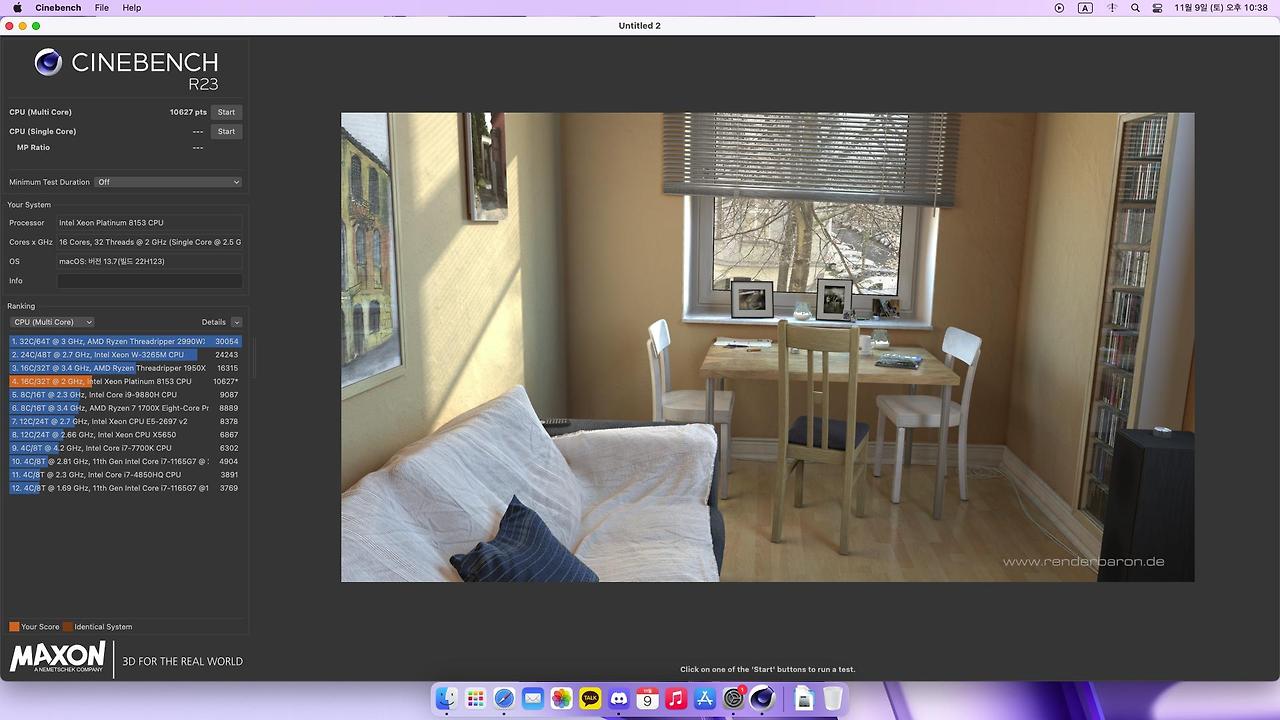Viewport: 1280px width, 720px height.
Task: Open Discord from the dock
Action: click(x=619, y=699)
